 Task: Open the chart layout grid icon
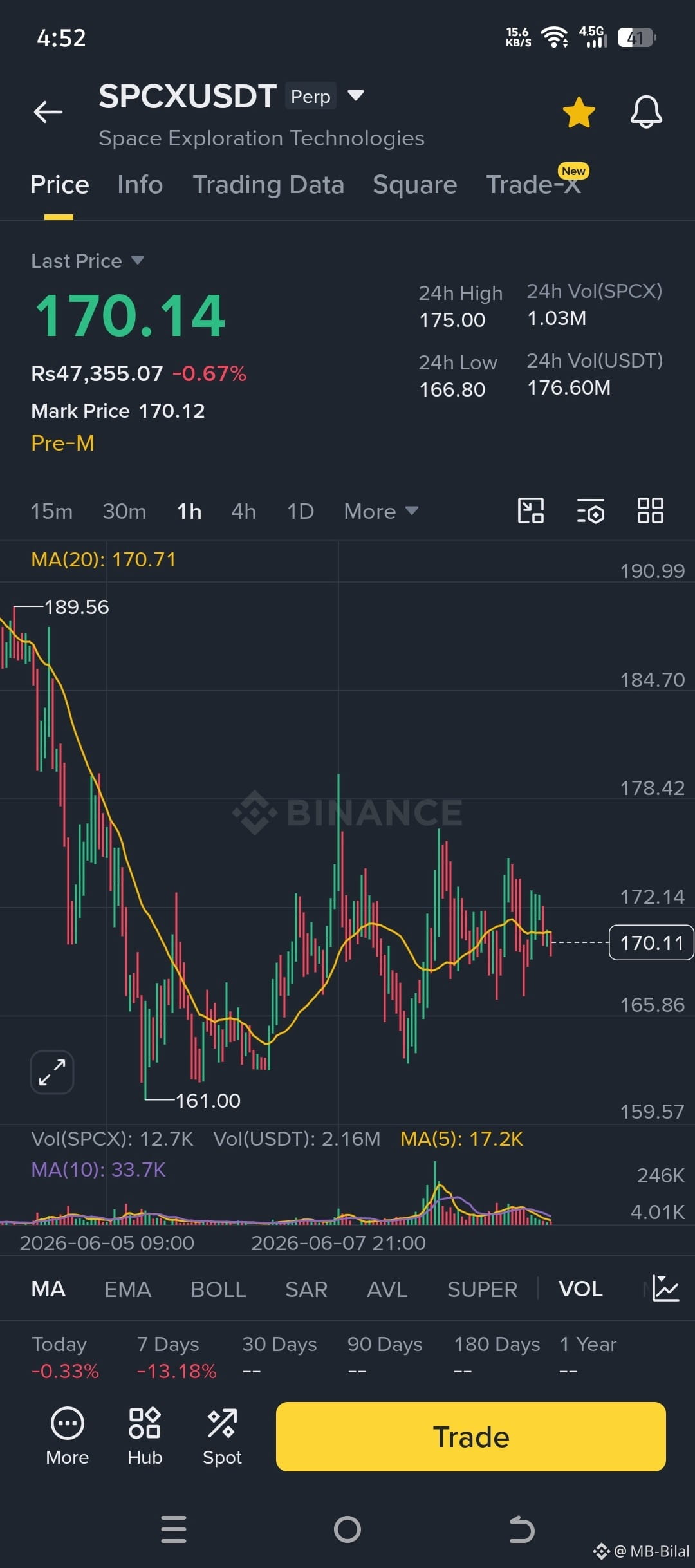tap(650, 510)
